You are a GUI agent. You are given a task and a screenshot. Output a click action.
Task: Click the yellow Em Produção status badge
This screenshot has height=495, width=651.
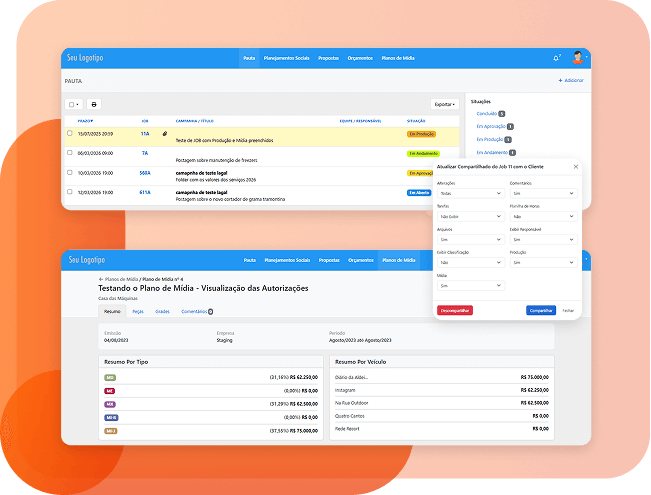(419, 133)
